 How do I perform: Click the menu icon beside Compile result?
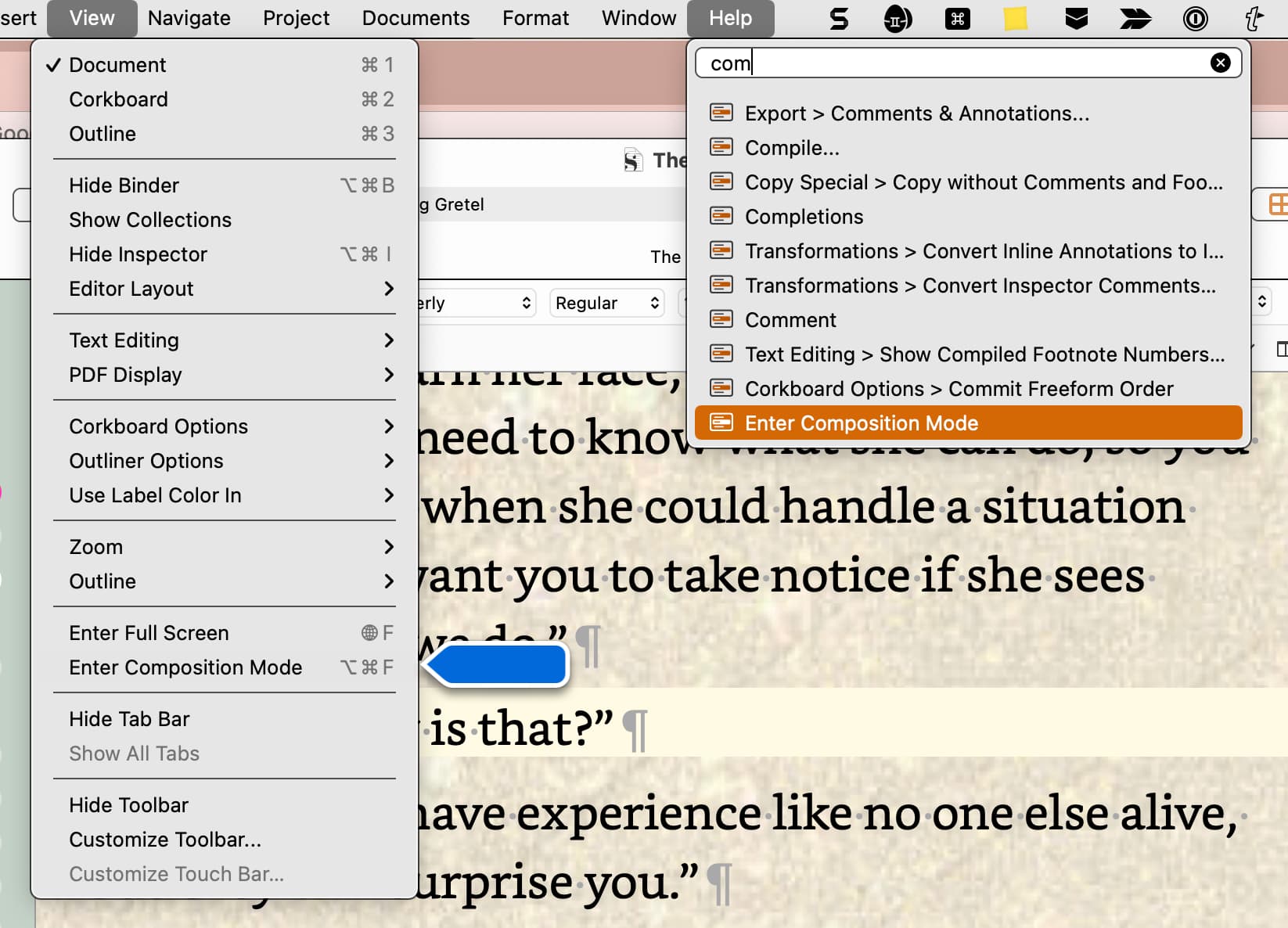pyautogui.click(x=721, y=147)
